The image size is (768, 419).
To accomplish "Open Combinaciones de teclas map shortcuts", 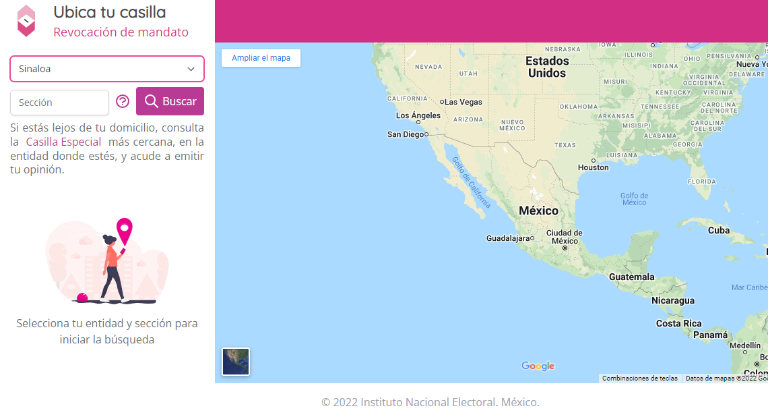I will click(640, 378).
